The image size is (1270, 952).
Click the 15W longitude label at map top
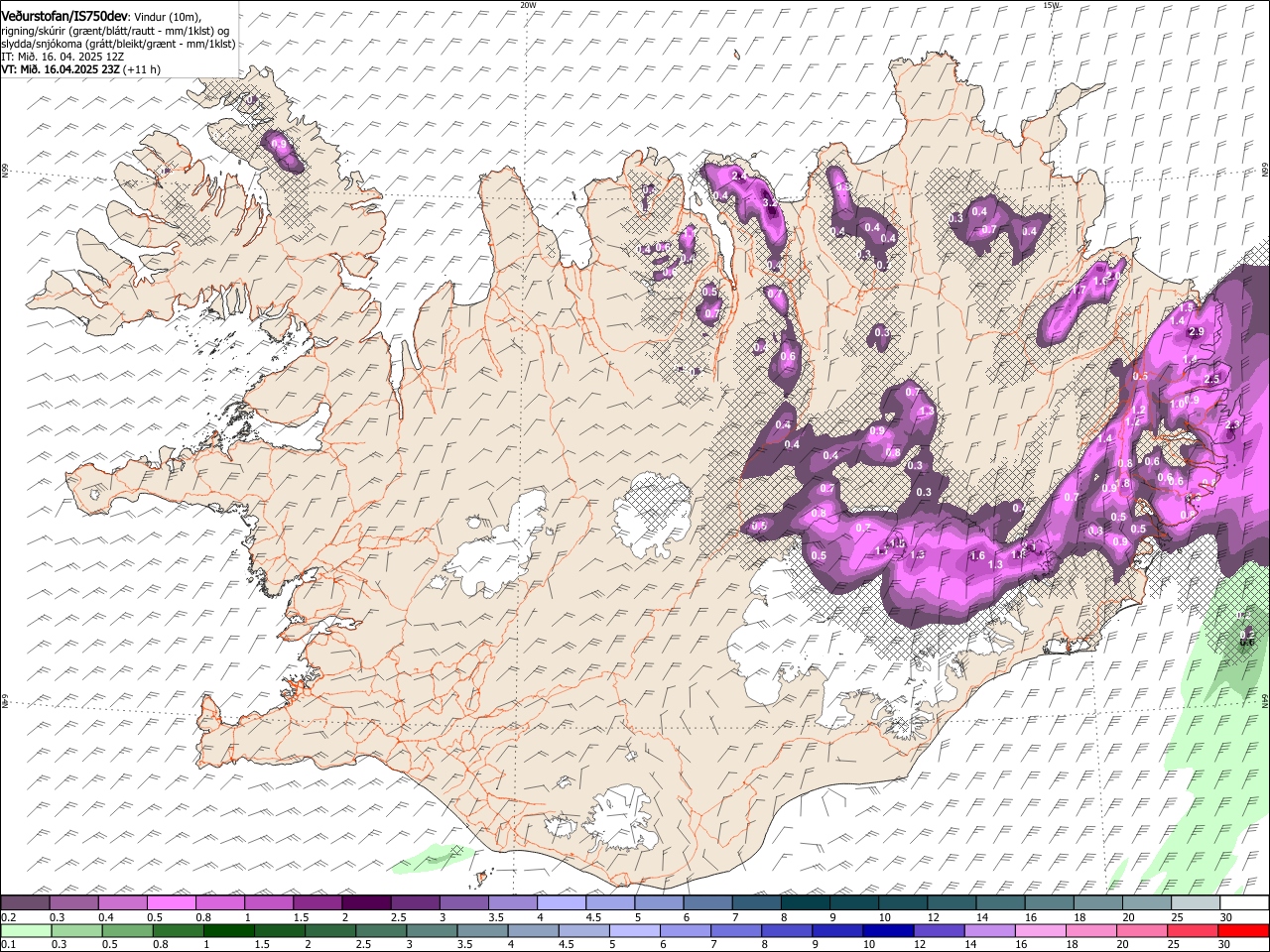[x=1051, y=5]
